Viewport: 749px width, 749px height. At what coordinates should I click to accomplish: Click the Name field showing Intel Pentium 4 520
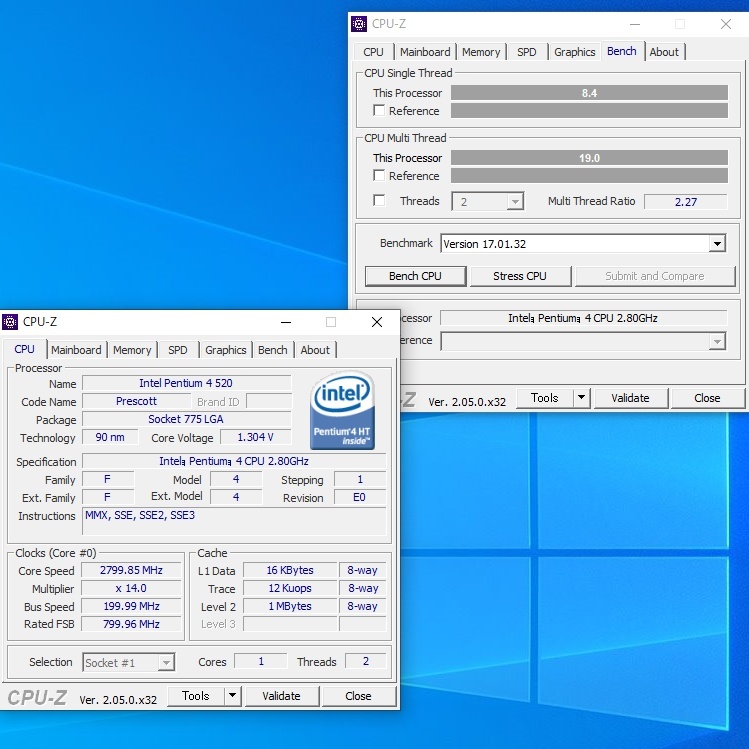186,383
